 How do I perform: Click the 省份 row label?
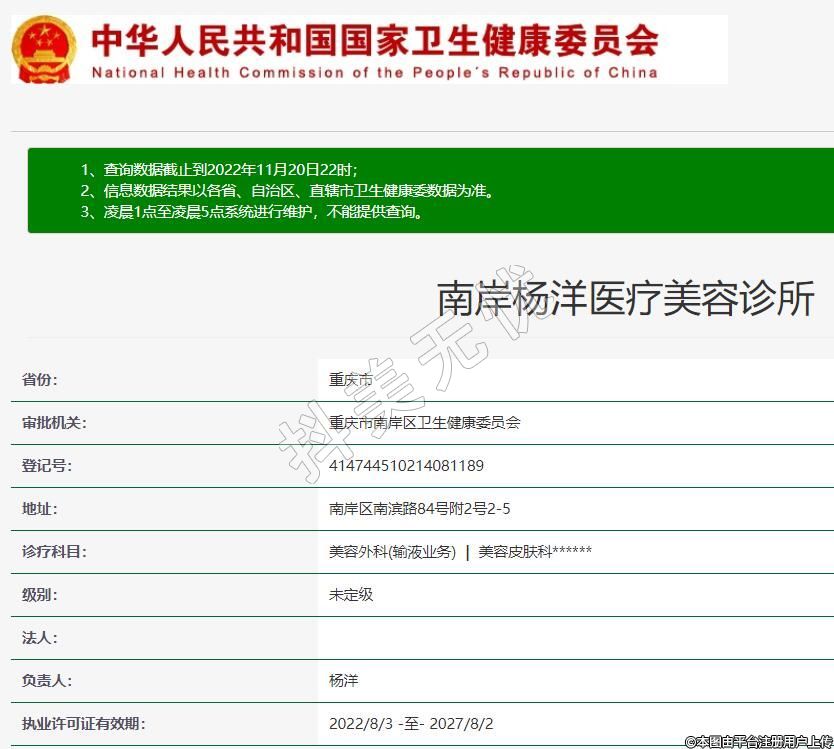tap(40, 380)
